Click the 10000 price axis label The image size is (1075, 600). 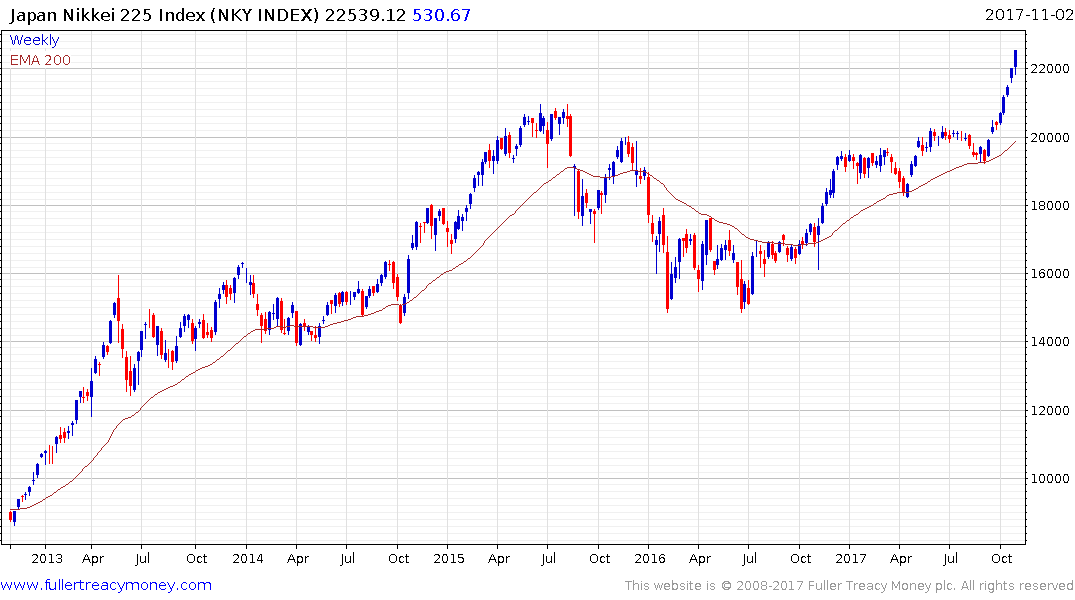pyautogui.click(x=1050, y=479)
